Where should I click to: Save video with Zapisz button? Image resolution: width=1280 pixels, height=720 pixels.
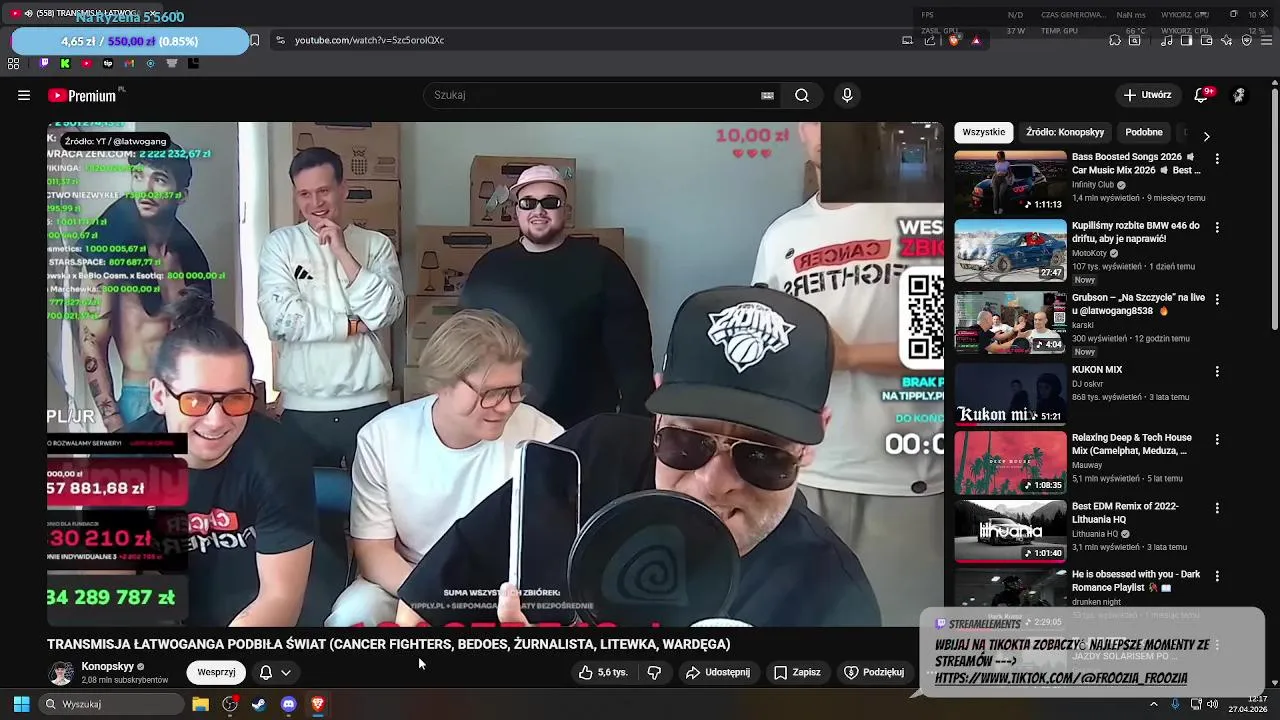tap(797, 673)
